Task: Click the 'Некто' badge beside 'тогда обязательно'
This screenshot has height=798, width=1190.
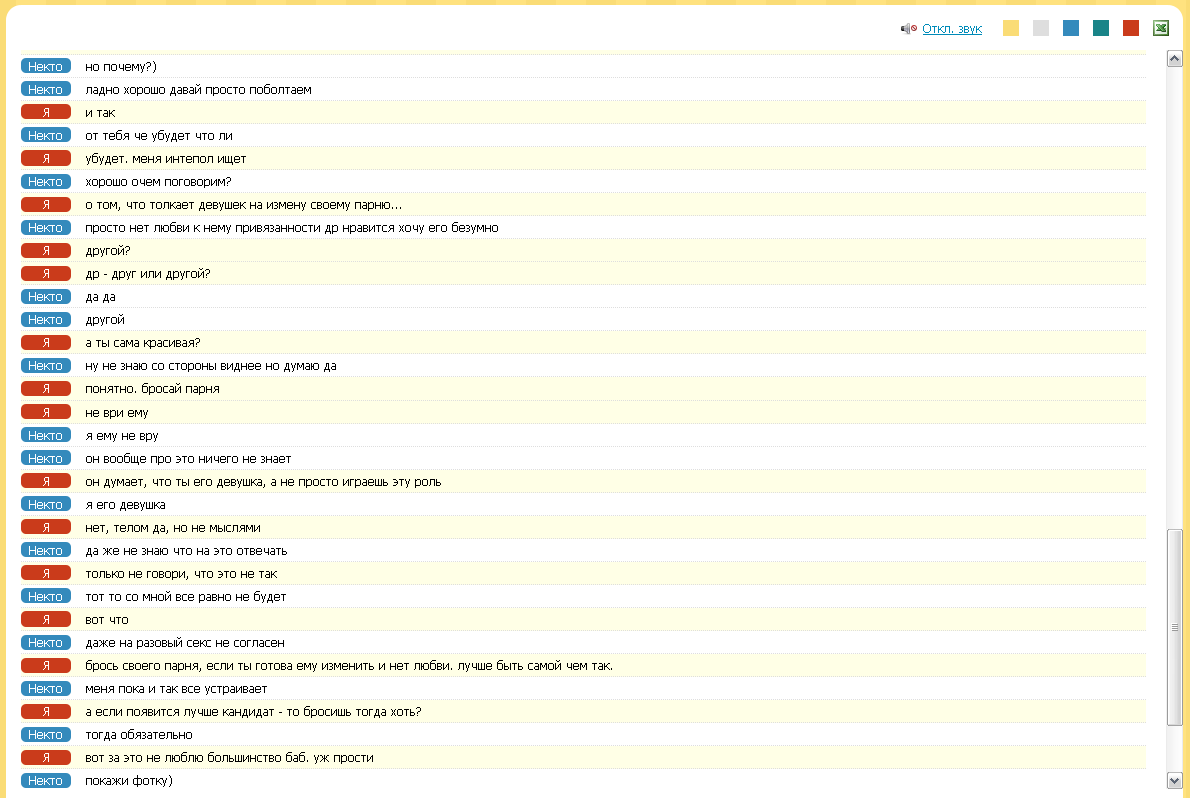Action: (x=46, y=734)
